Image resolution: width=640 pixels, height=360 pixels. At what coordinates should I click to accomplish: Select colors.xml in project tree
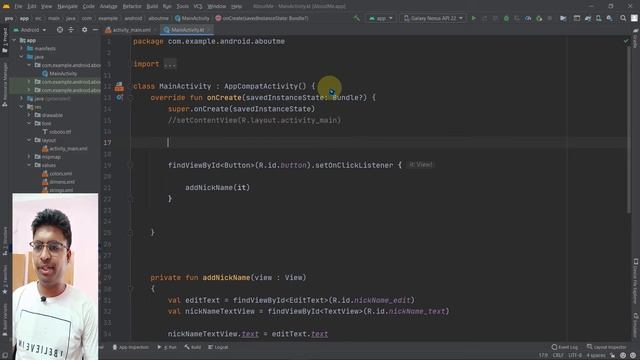[x=58, y=173]
